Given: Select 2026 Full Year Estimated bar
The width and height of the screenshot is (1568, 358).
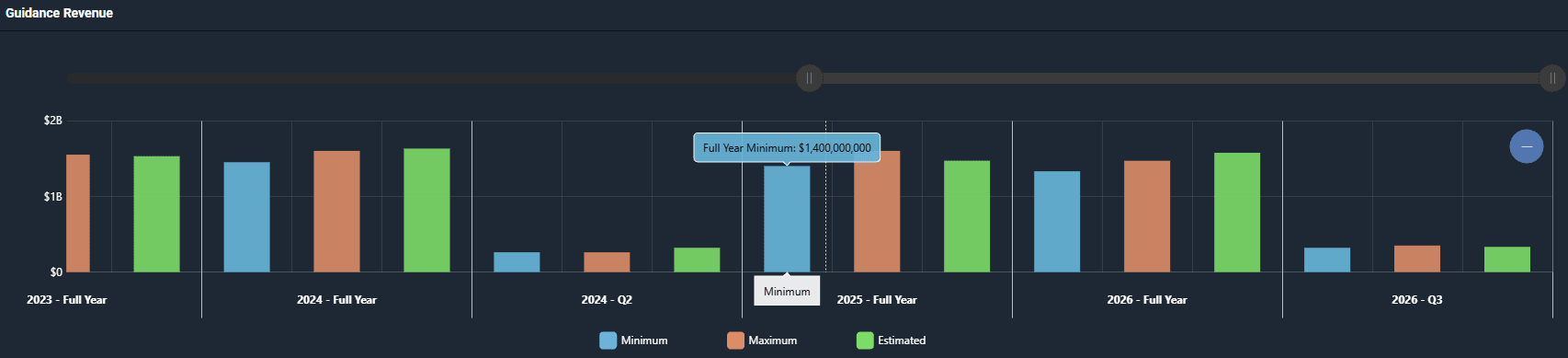Looking at the screenshot, I should [1237, 213].
